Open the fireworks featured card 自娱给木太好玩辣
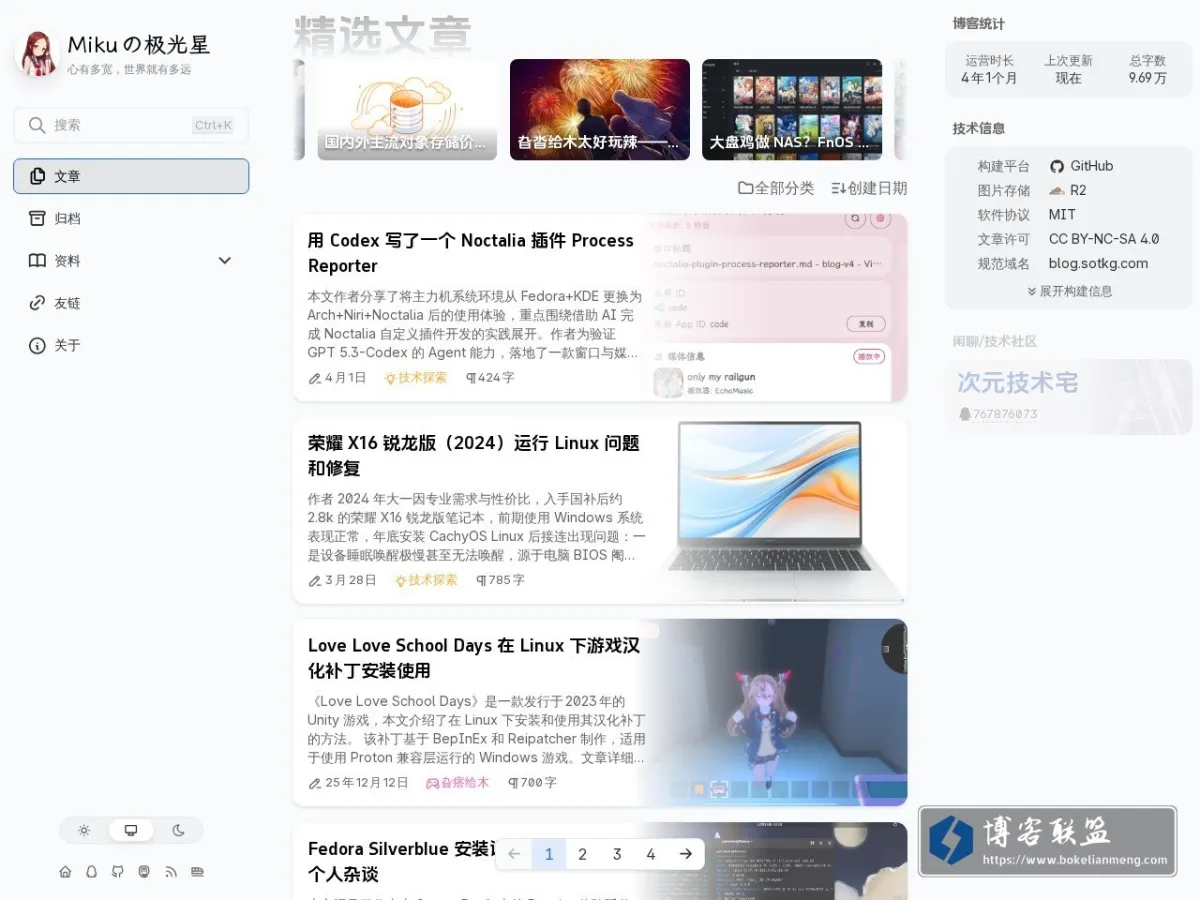This screenshot has height=900, width=1200. 600,109
